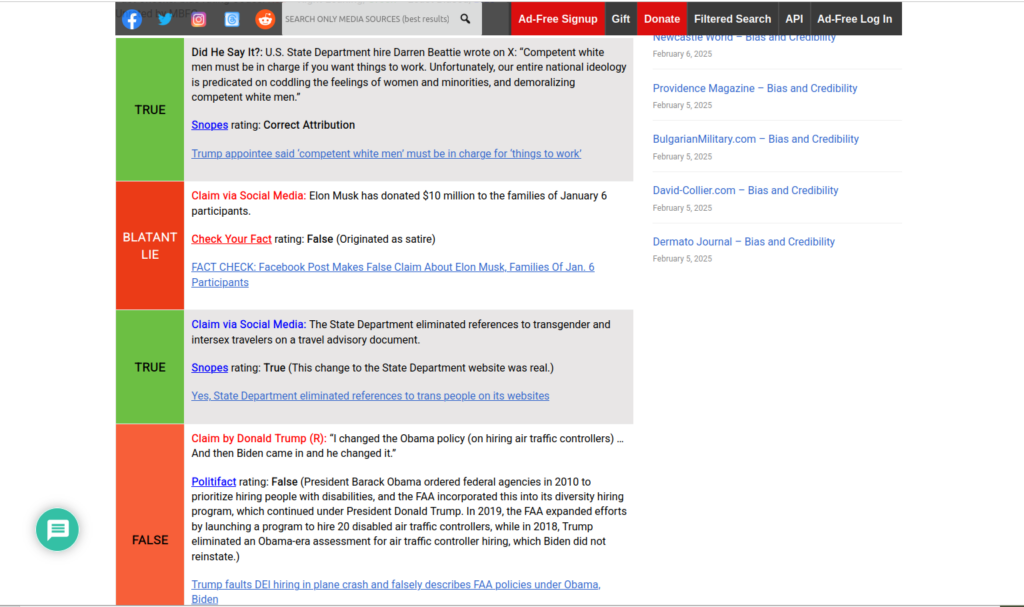Open the Ad-Free Log In page
This screenshot has width=1024, height=607.
854,19
